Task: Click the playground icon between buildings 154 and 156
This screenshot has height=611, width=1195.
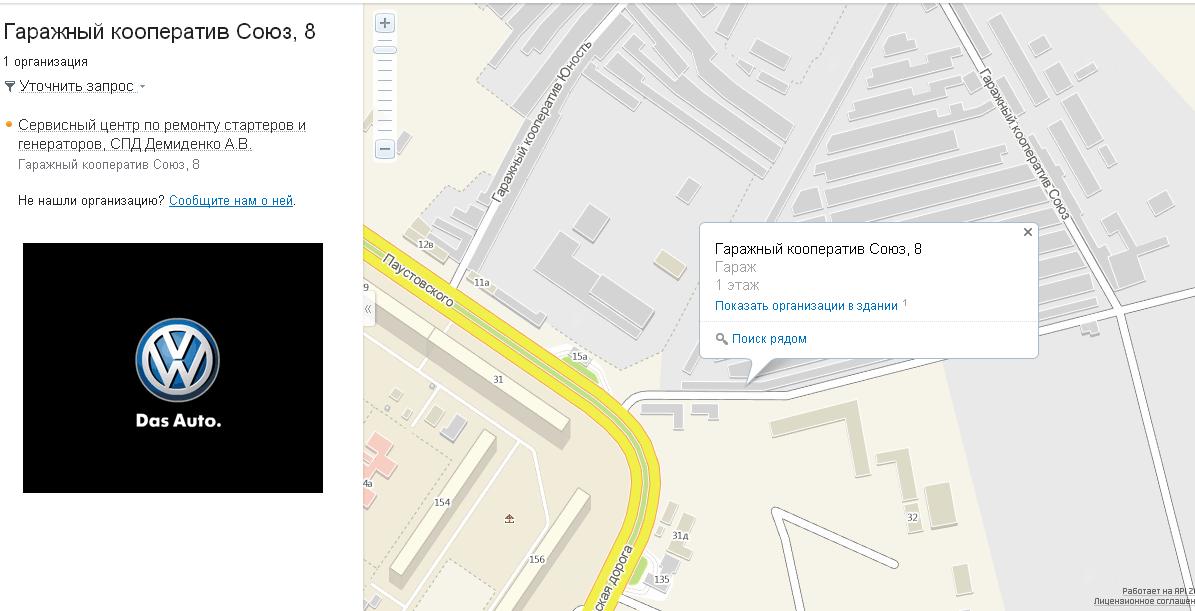Action: point(509,518)
